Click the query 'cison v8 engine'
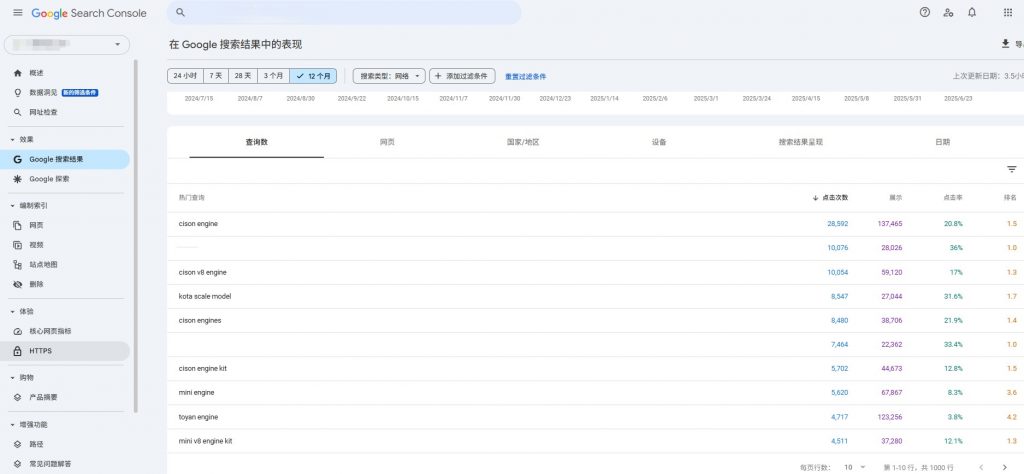This screenshot has height=474, width=1024. pos(202,272)
